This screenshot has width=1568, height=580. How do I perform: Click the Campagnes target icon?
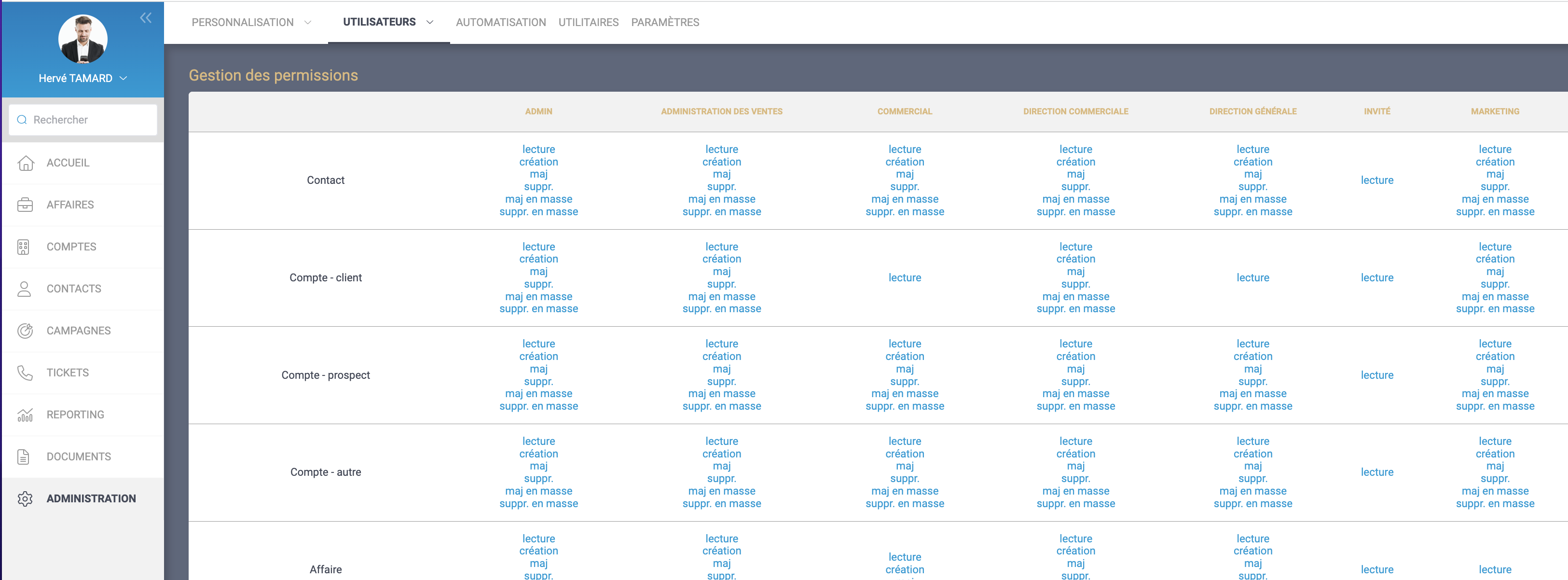click(x=25, y=331)
